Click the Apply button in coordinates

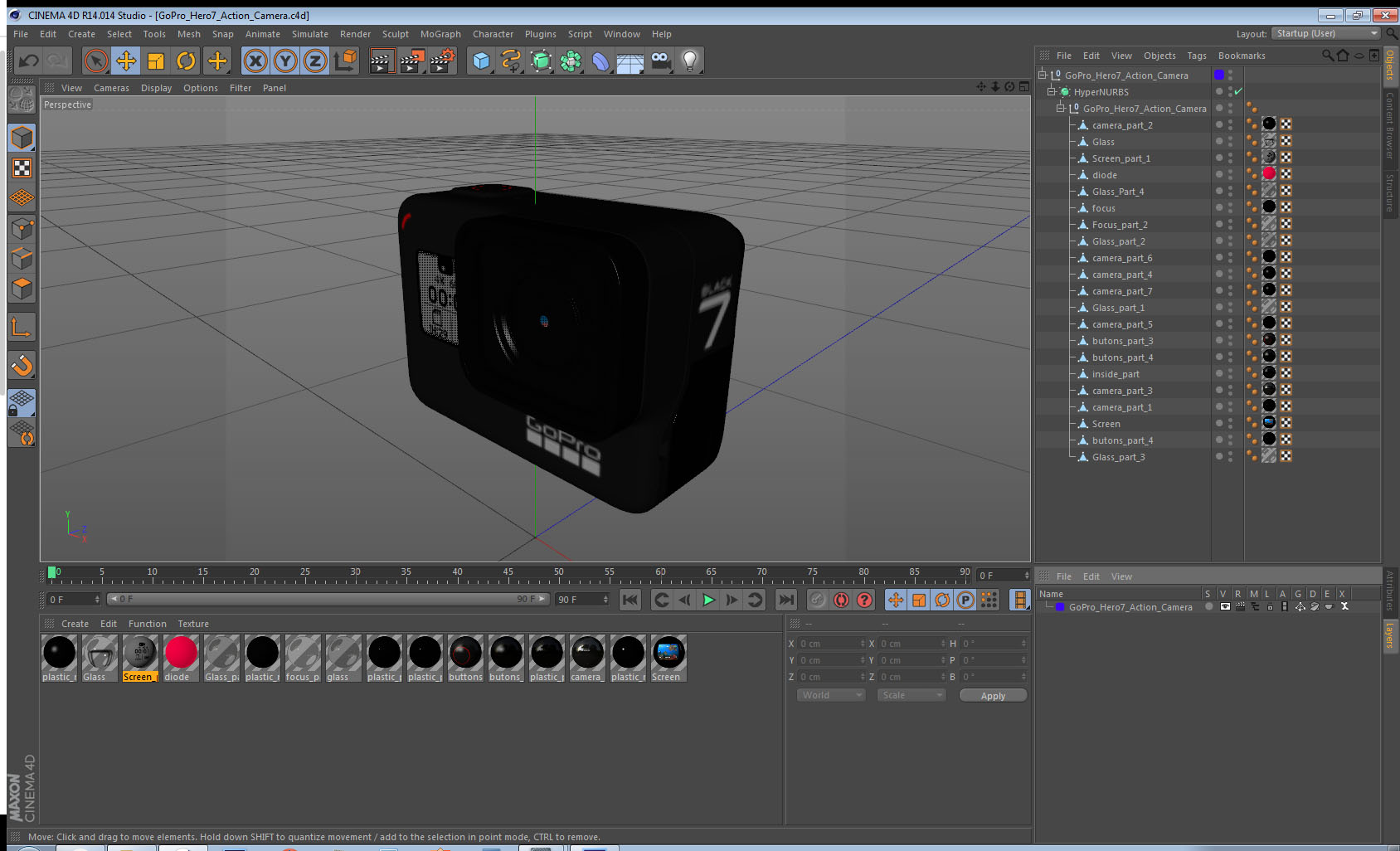(x=993, y=695)
